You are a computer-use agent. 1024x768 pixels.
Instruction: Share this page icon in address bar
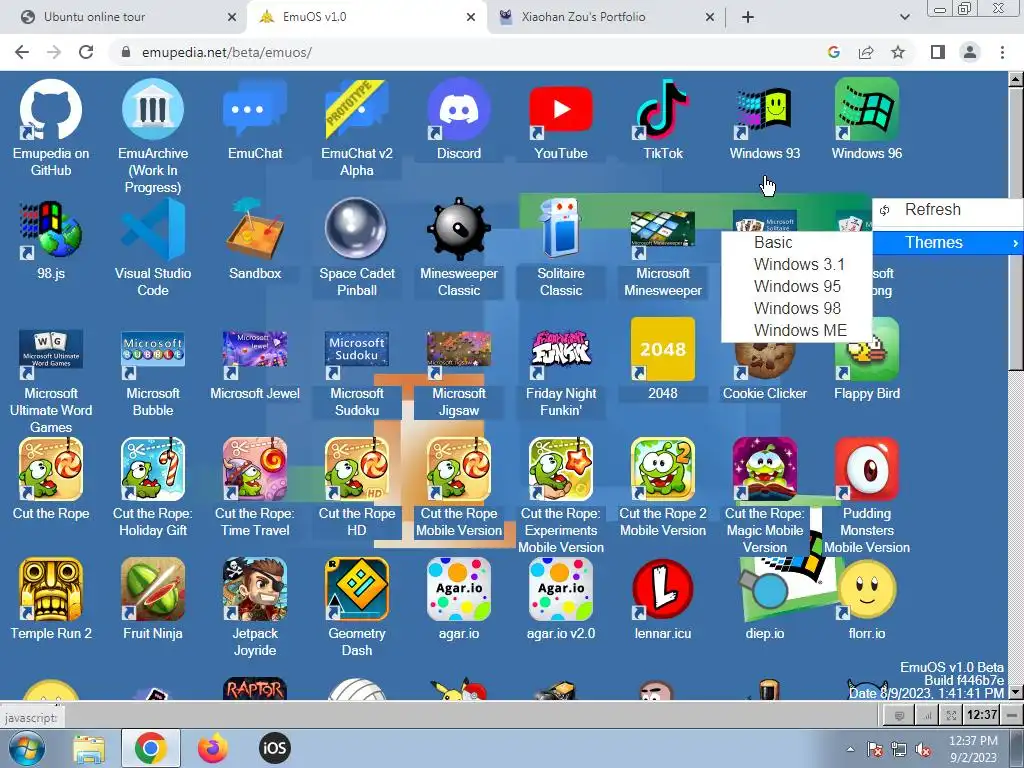tap(866, 52)
